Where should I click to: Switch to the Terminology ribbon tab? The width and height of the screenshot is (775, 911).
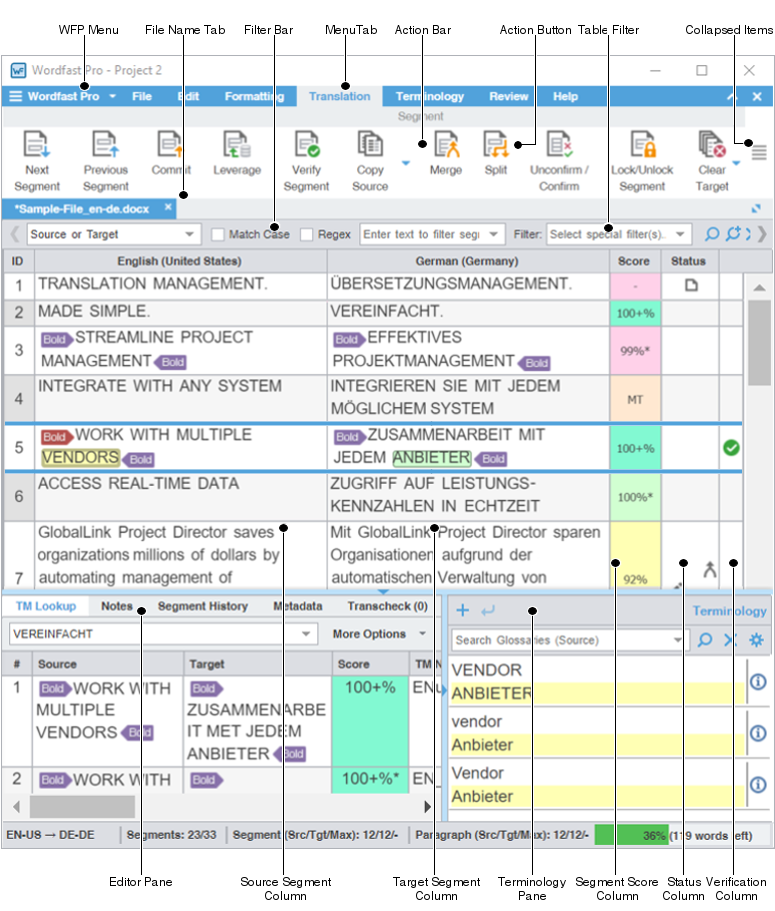[429, 96]
